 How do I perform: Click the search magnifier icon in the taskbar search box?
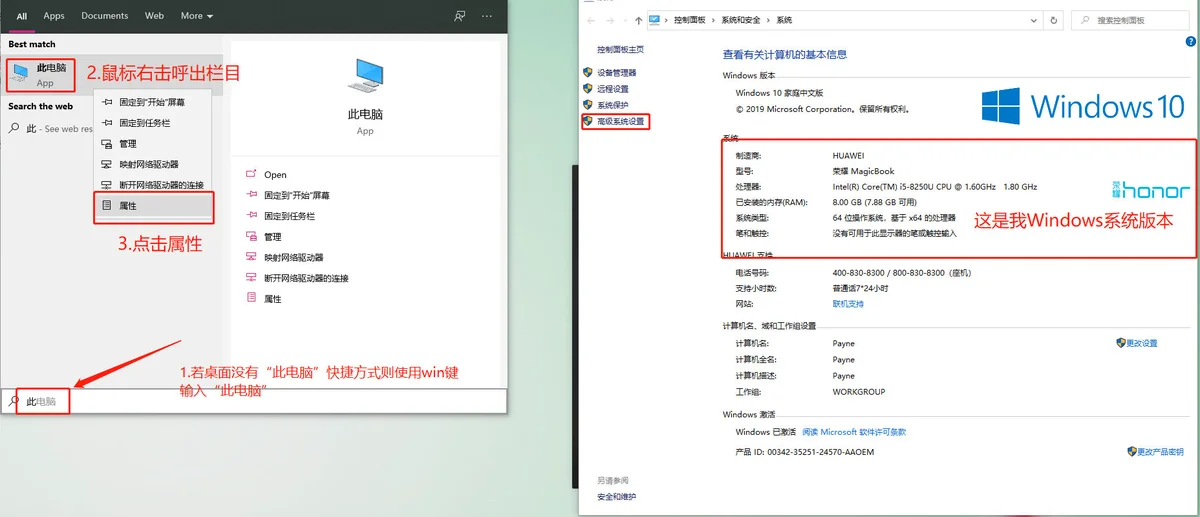point(14,401)
